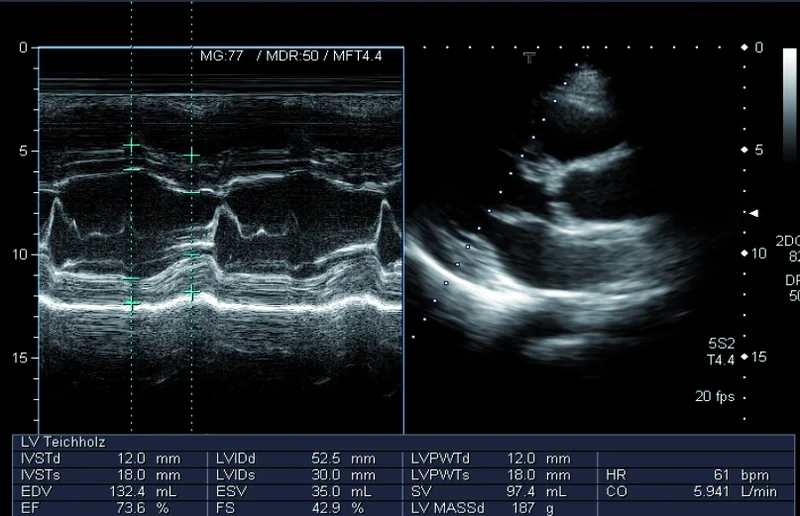Click the 15 depth label on M-mode scale
The height and width of the screenshot is (516, 800).
click(x=20, y=357)
